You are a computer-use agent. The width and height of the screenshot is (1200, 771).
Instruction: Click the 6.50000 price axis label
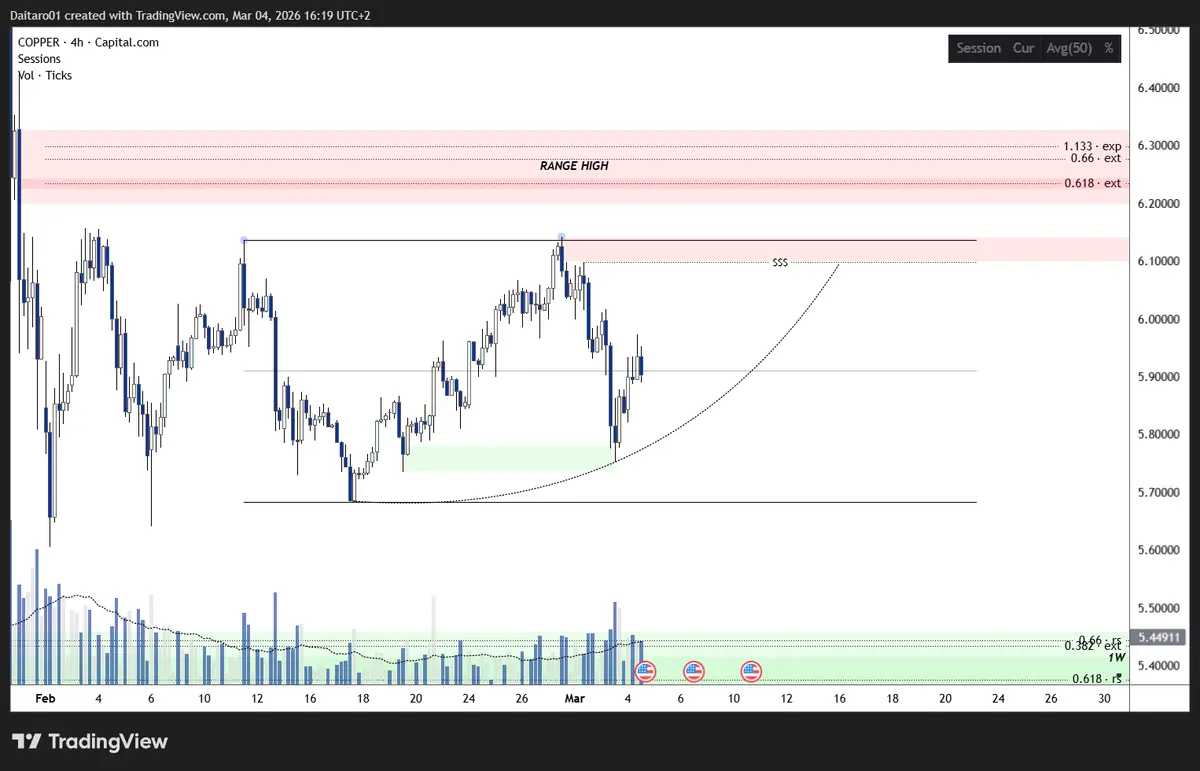click(x=1160, y=31)
